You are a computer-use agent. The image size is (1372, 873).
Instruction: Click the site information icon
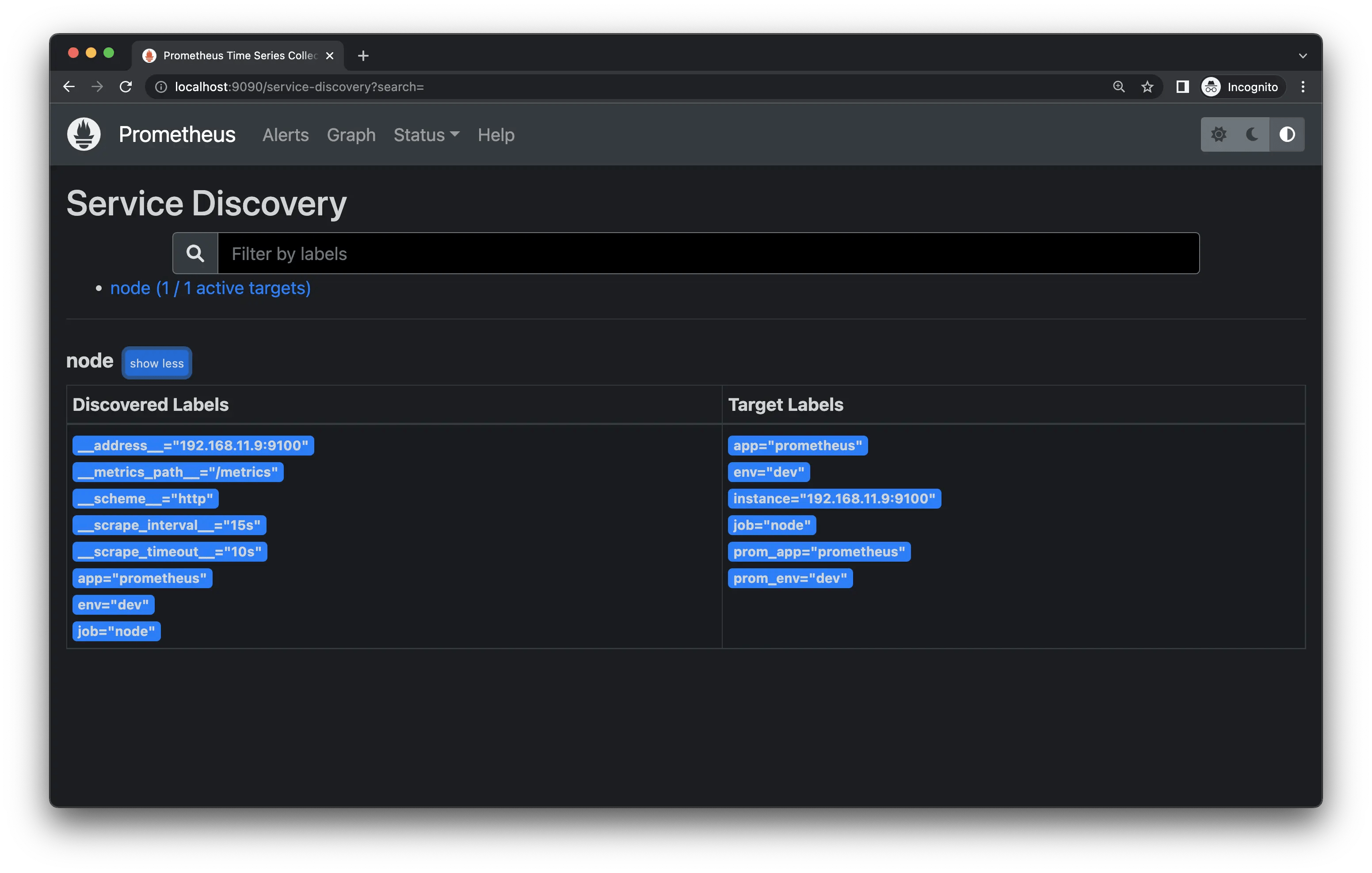(161, 87)
